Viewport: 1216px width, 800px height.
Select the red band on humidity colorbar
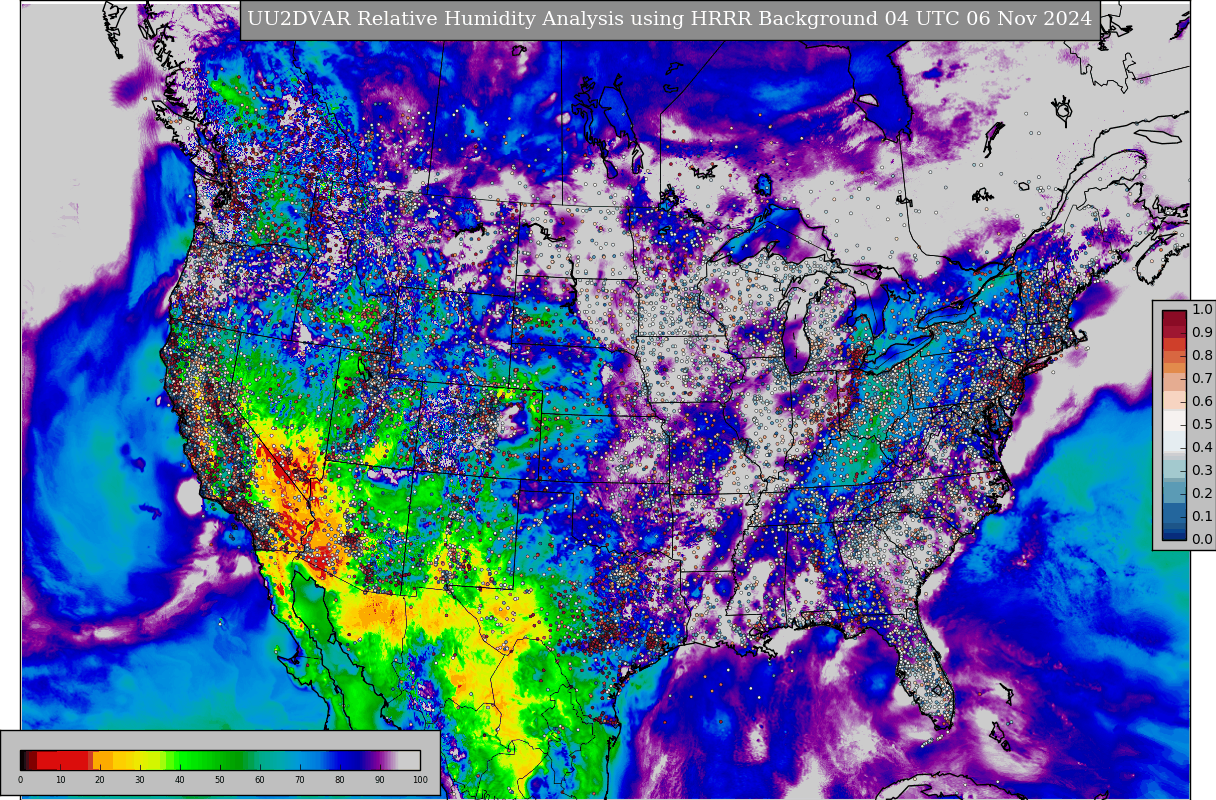coord(62,760)
